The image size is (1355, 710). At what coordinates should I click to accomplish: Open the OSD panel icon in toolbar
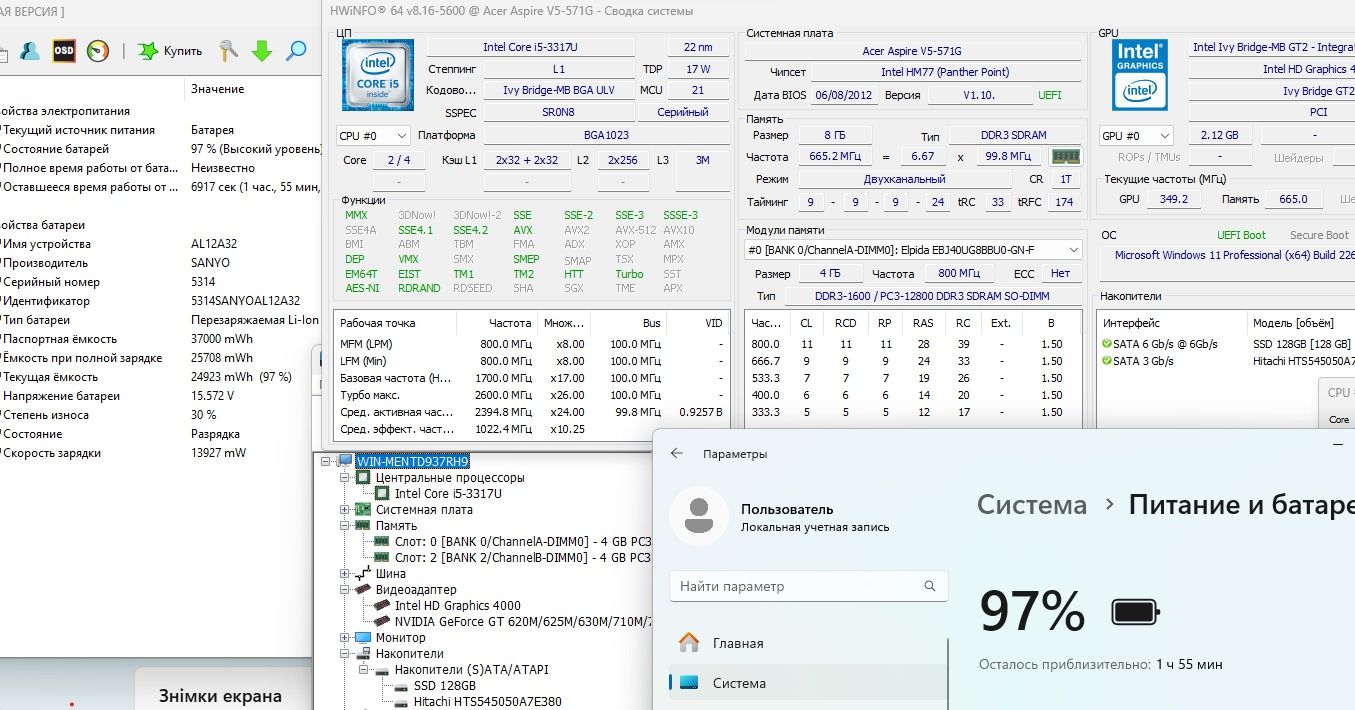(64, 51)
